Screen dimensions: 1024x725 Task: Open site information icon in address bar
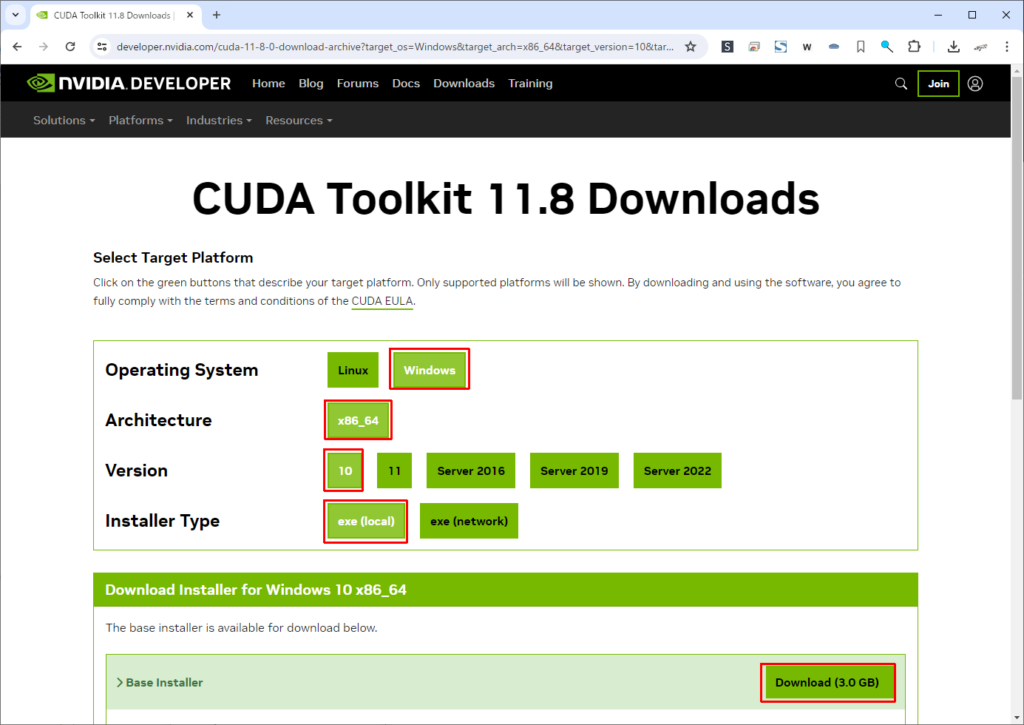click(102, 46)
